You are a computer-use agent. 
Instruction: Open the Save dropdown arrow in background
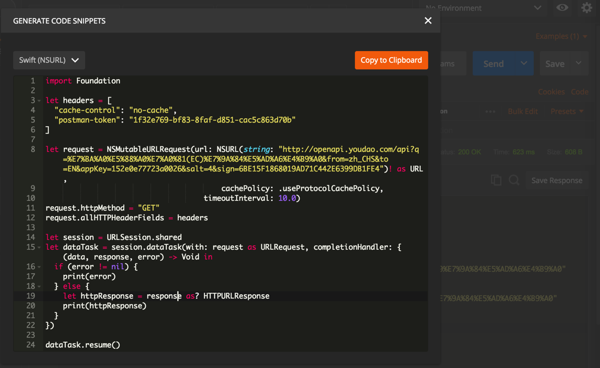point(579,64)
